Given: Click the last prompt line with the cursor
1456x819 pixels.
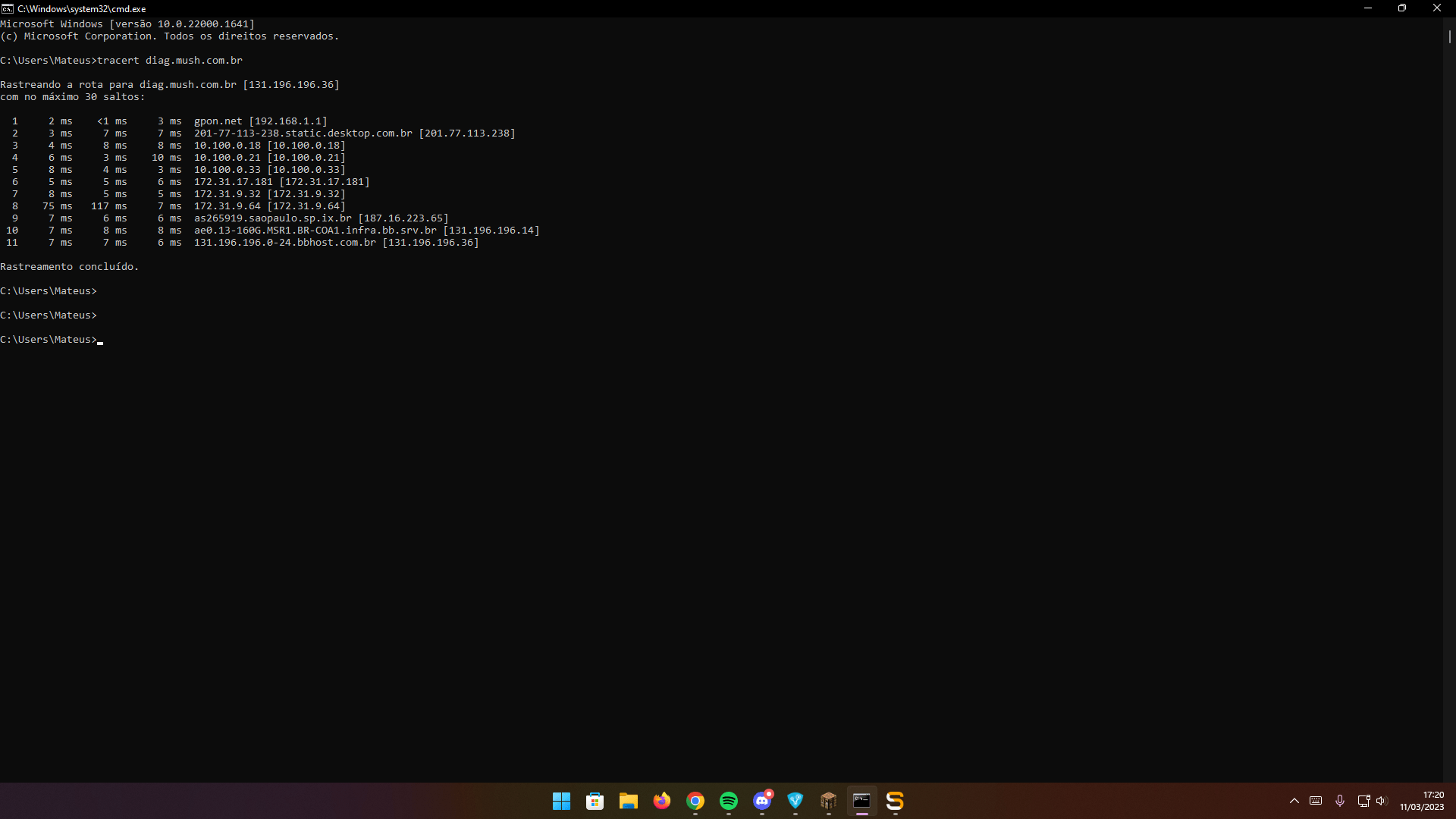Looking at the screenshot, I should coord(52,339).
